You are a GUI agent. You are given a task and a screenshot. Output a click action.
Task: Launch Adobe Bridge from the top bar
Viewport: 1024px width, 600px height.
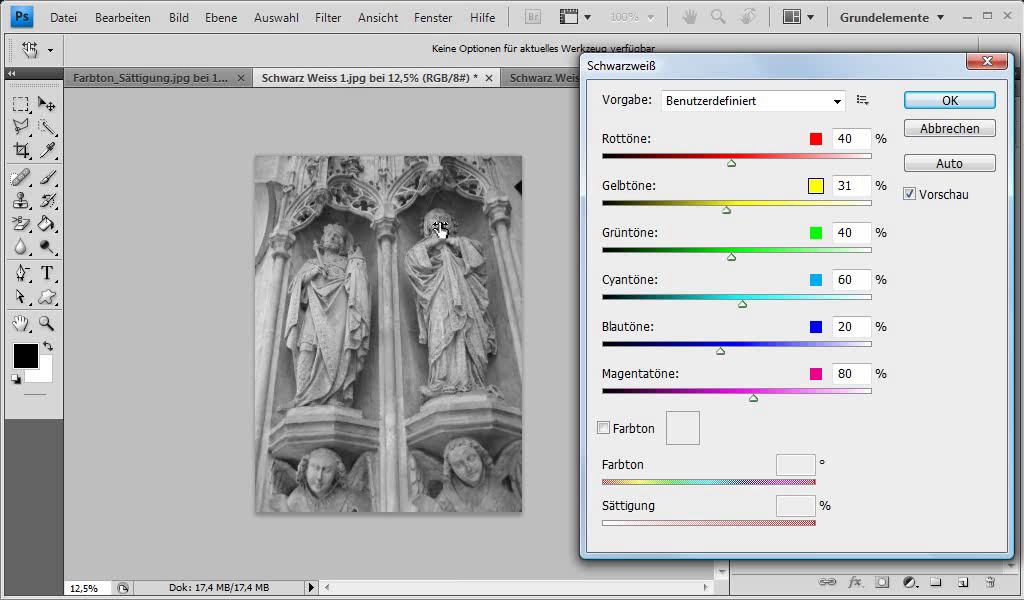coord(533,18)
